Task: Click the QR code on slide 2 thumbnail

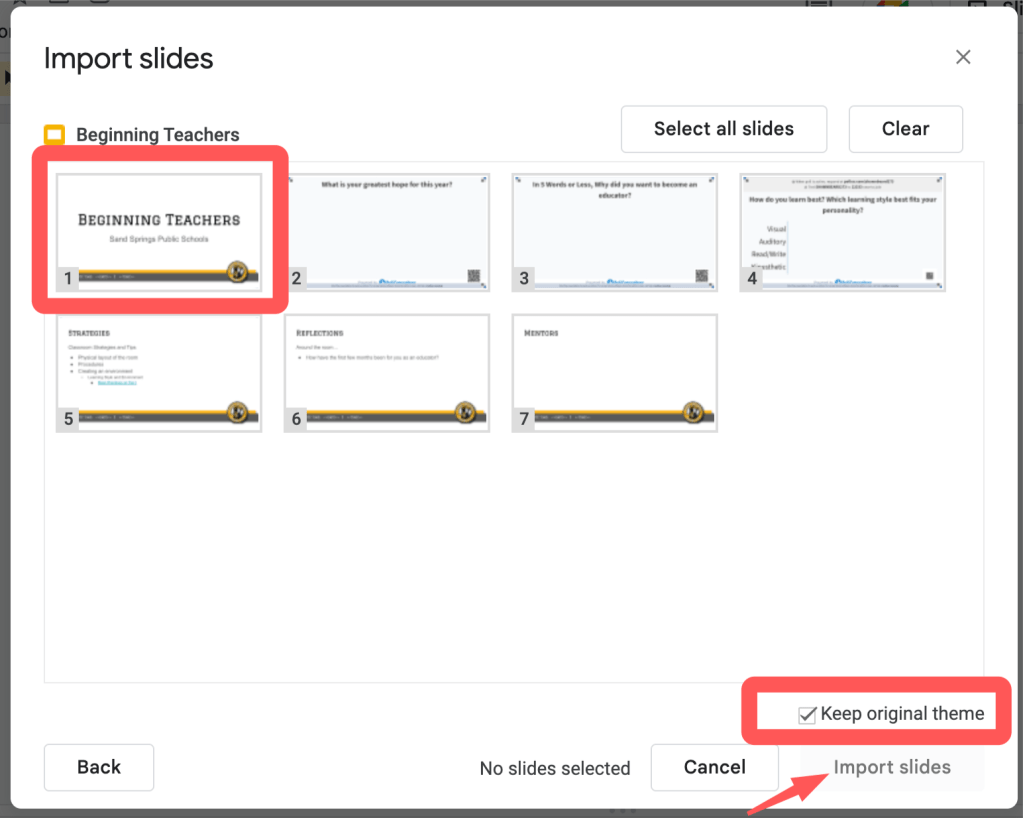Action: tap(474, 276)
